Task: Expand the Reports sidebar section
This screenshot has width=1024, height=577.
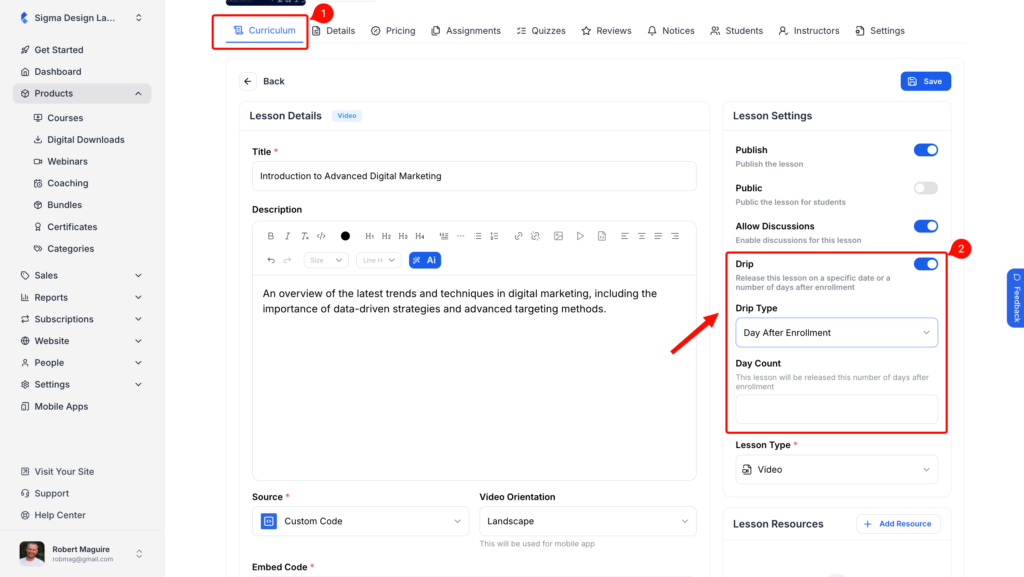Action: pyautogui.click(x=82, y=297)
